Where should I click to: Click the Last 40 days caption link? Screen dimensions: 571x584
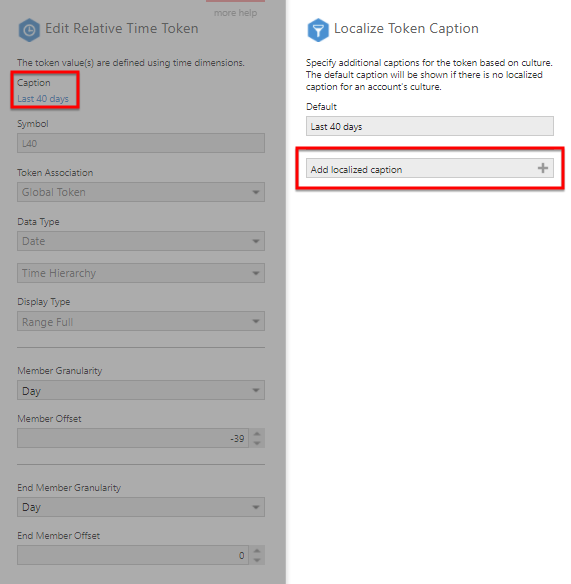pos(43,99)
